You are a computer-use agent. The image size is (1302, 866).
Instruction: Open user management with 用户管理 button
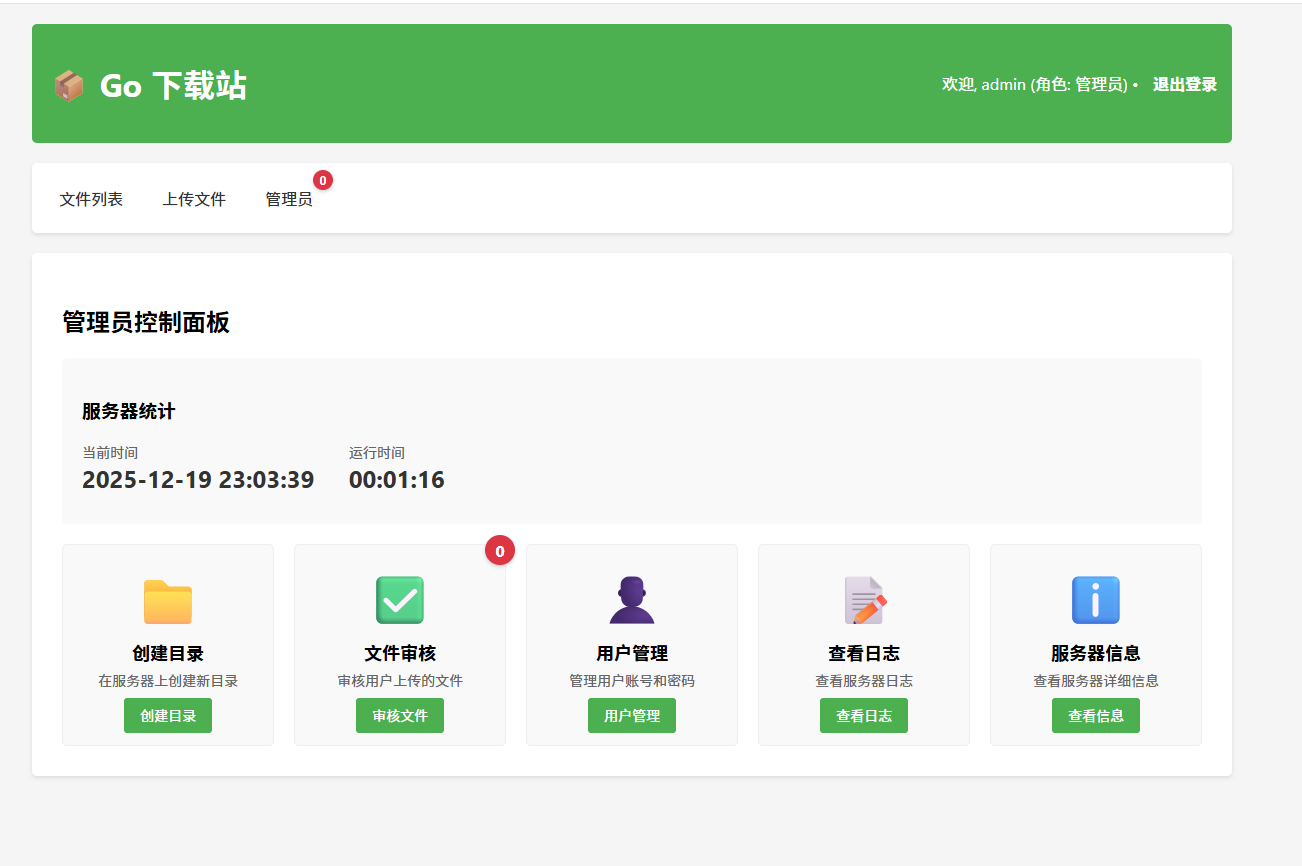632,716
